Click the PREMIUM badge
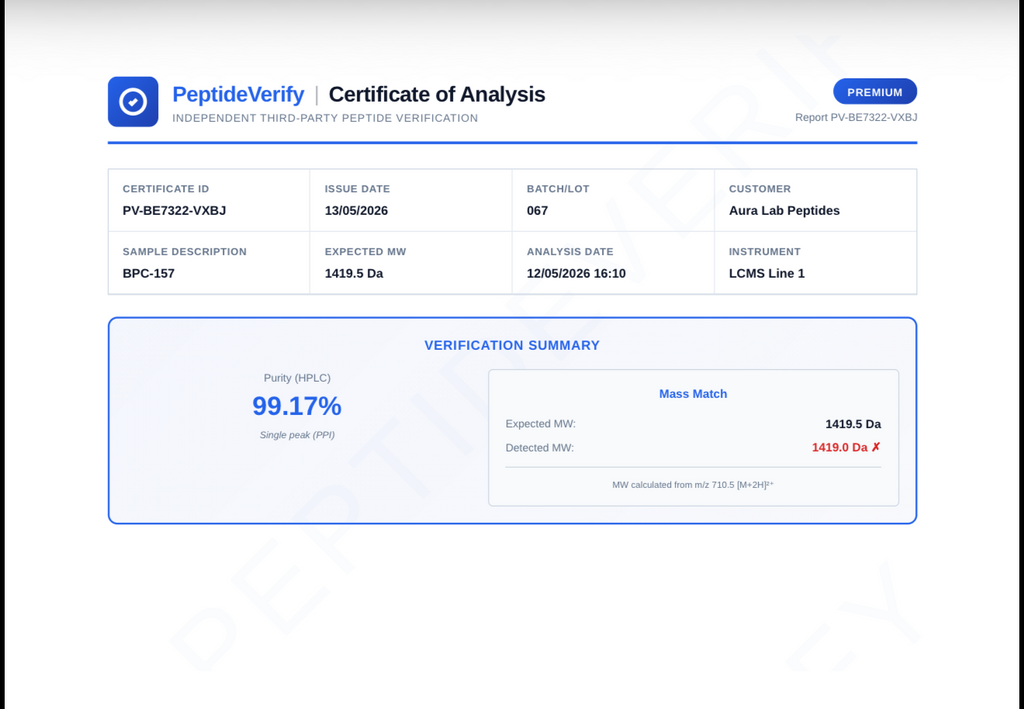 (x=874, y=92)
